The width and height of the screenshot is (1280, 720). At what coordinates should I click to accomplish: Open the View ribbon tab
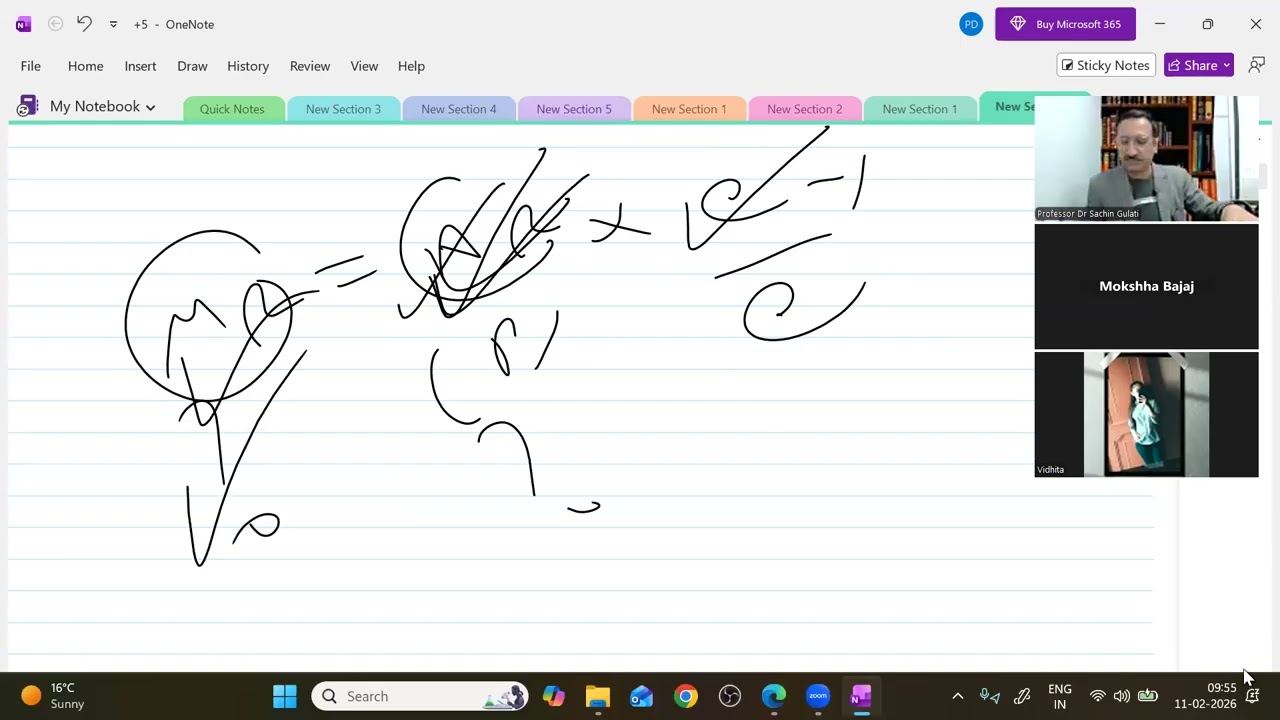pos(364,66)
